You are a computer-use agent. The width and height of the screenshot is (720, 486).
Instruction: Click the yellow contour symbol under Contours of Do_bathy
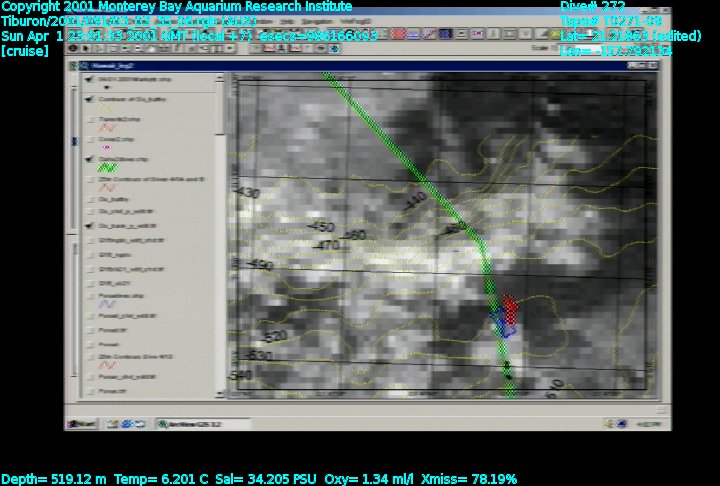pos(106,106)
